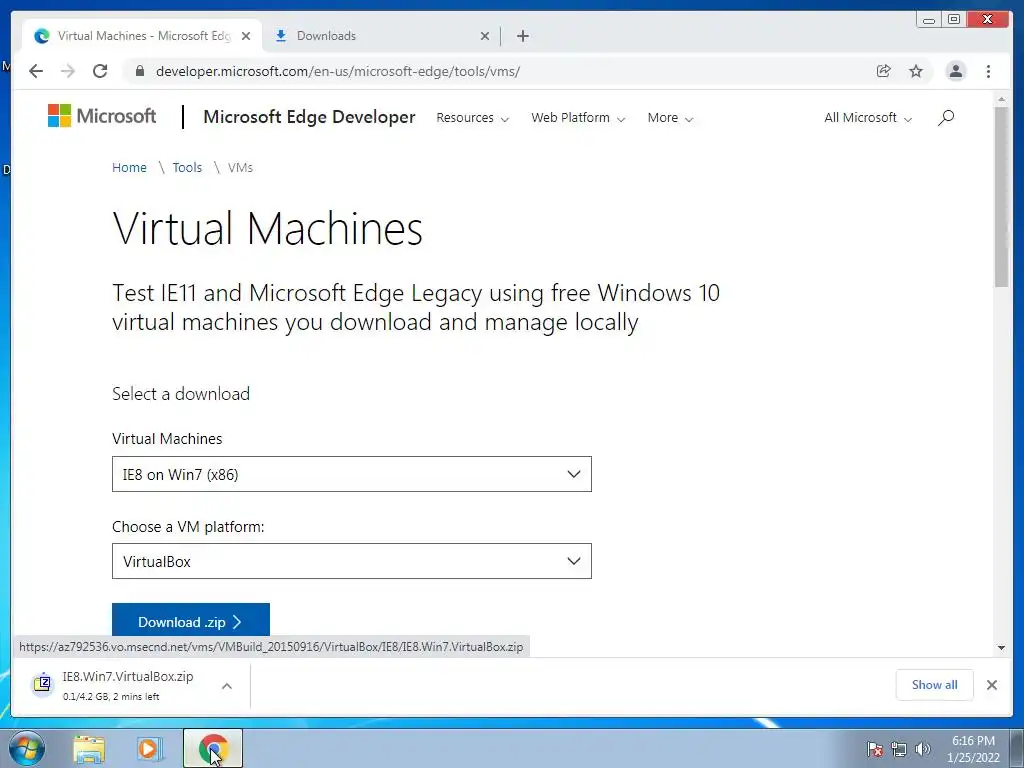
Task: Click the padlock site info icon
Action: tap(139, 71)
